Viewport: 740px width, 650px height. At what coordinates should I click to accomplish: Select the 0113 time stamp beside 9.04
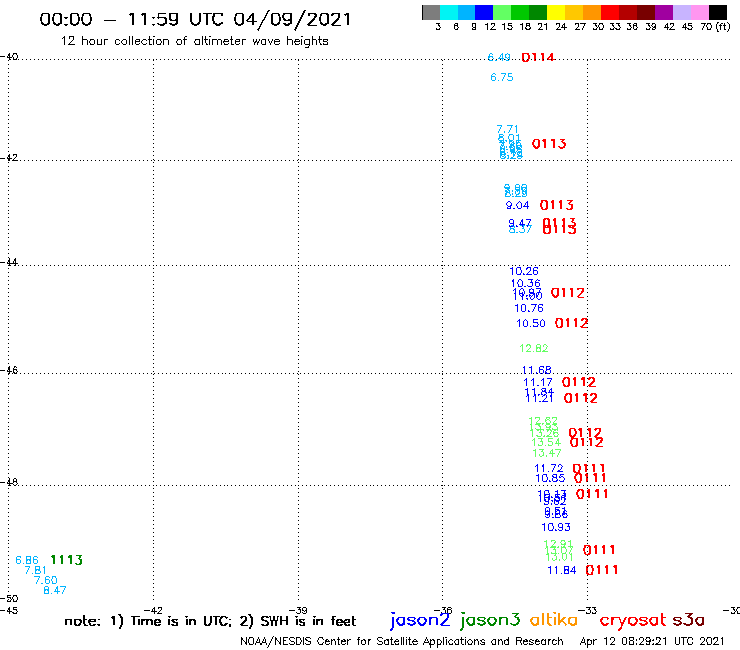tap(556, 205)
